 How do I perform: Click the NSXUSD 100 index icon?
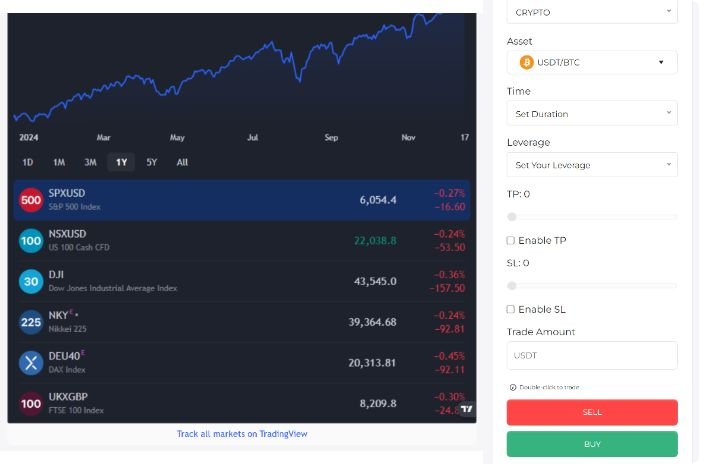[x=31, y=241]
